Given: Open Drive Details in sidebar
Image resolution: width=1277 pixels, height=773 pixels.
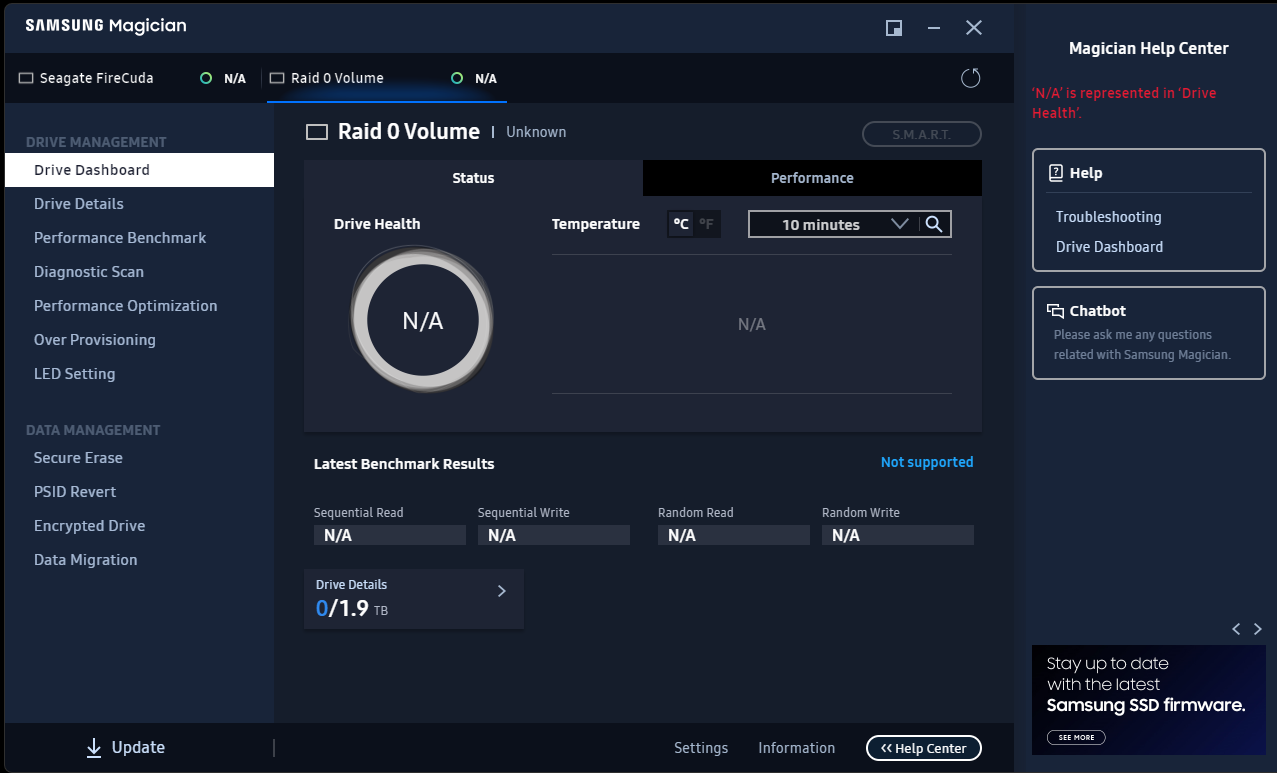Looking at the screenshot, I should (x=139, y=204).
